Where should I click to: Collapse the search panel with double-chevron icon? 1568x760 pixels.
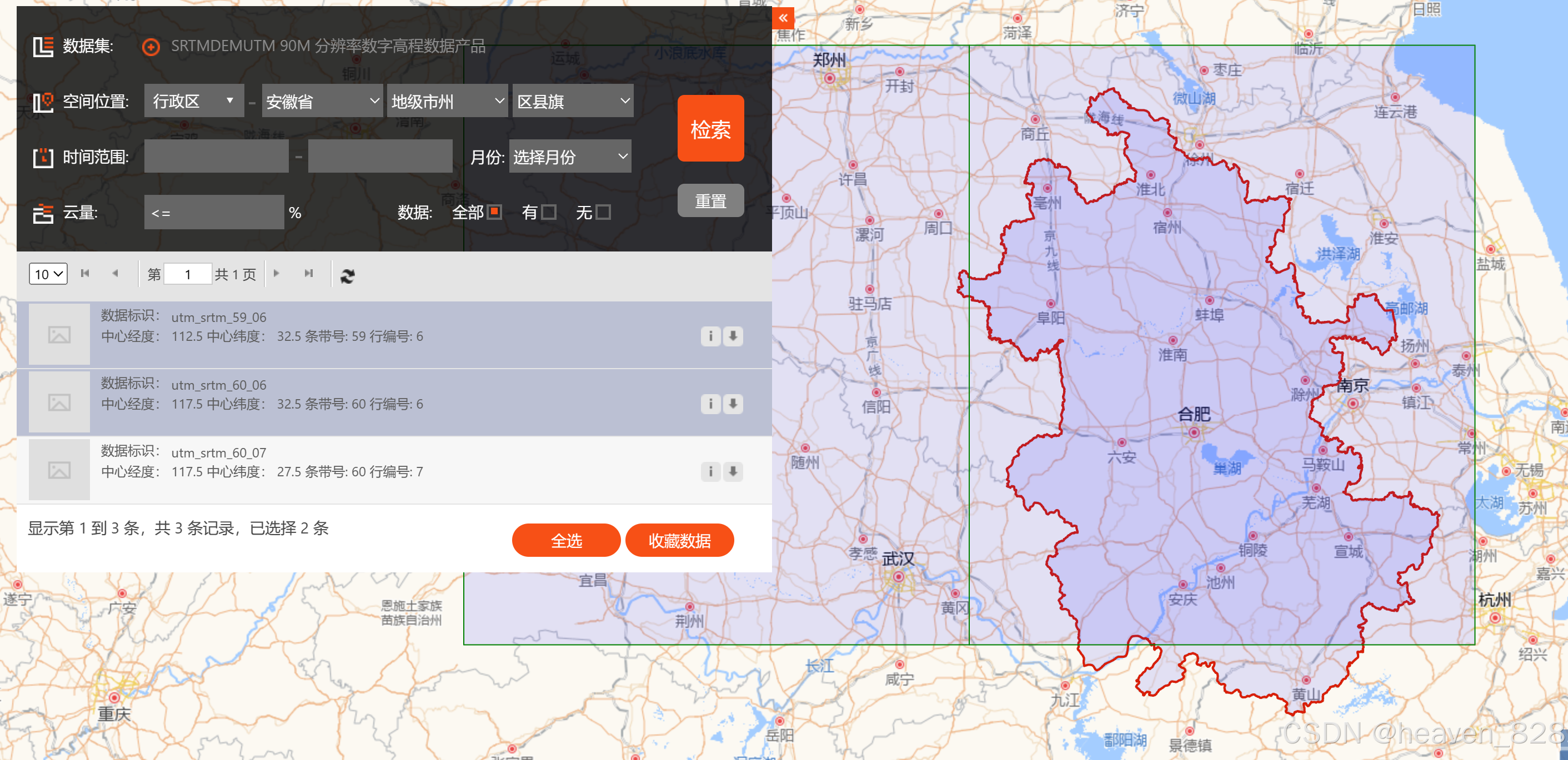click(783, 18)
